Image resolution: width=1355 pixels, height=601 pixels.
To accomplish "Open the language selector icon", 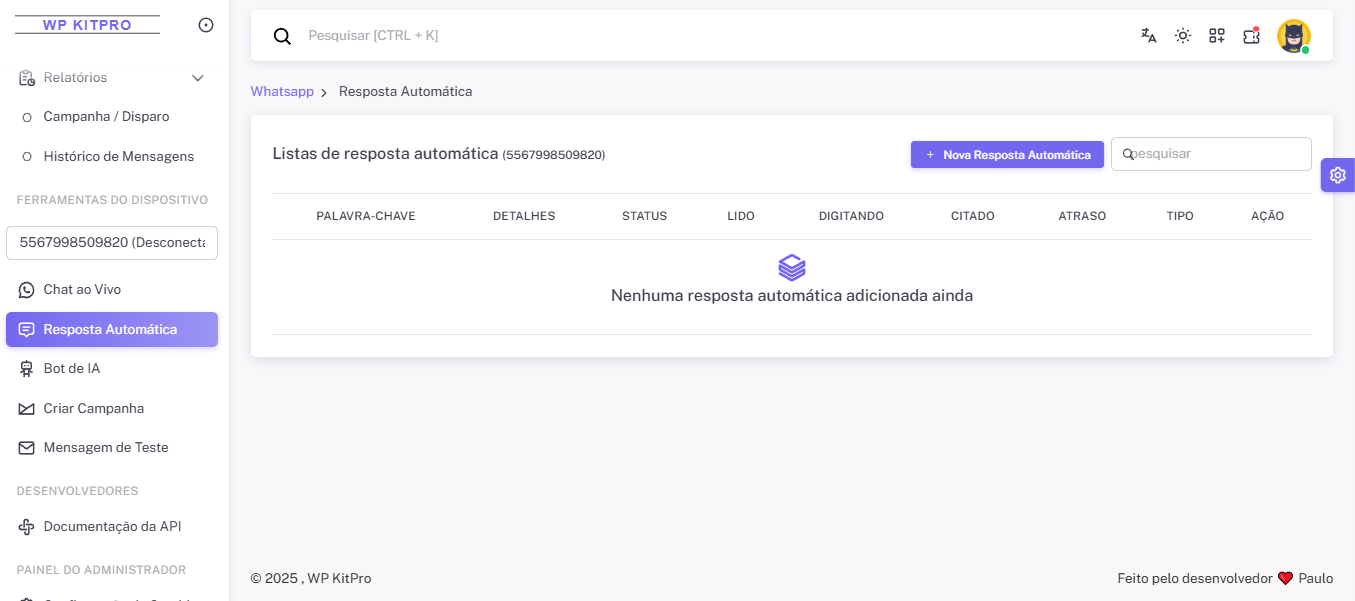I will point(1148,35).
